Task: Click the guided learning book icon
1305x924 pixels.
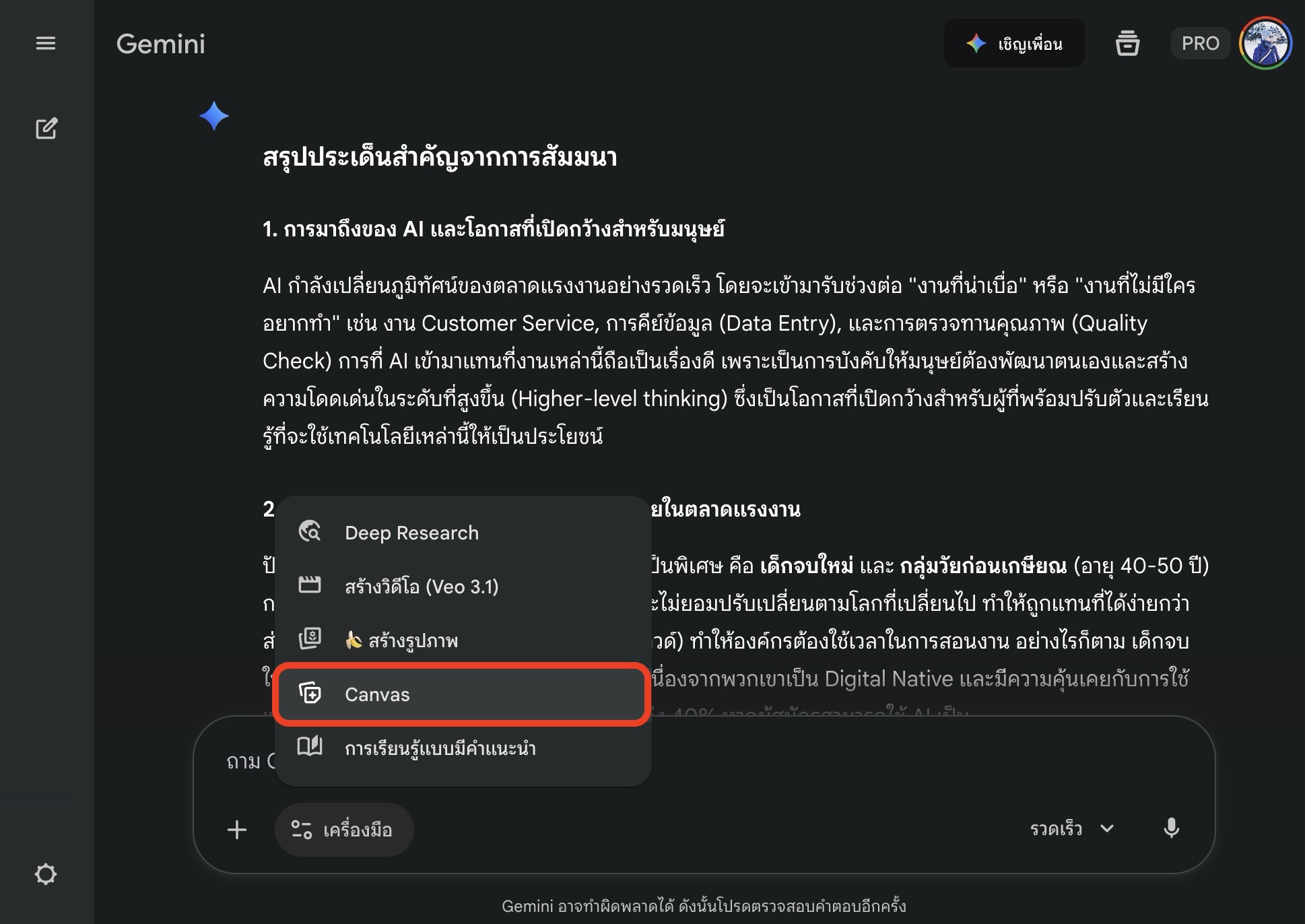Action: click(310, 748)
